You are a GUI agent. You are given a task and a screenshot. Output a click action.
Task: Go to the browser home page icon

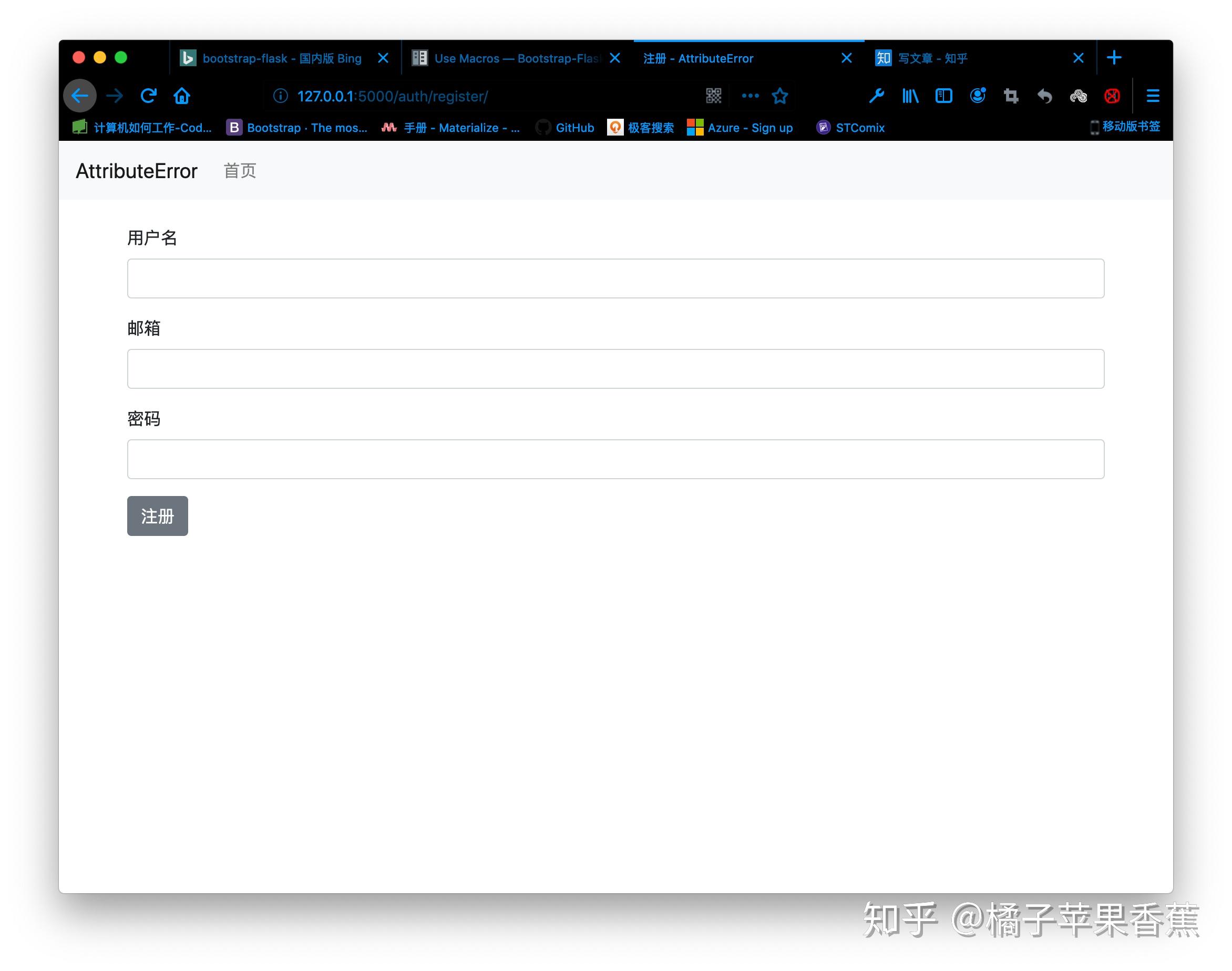(182, 96)
